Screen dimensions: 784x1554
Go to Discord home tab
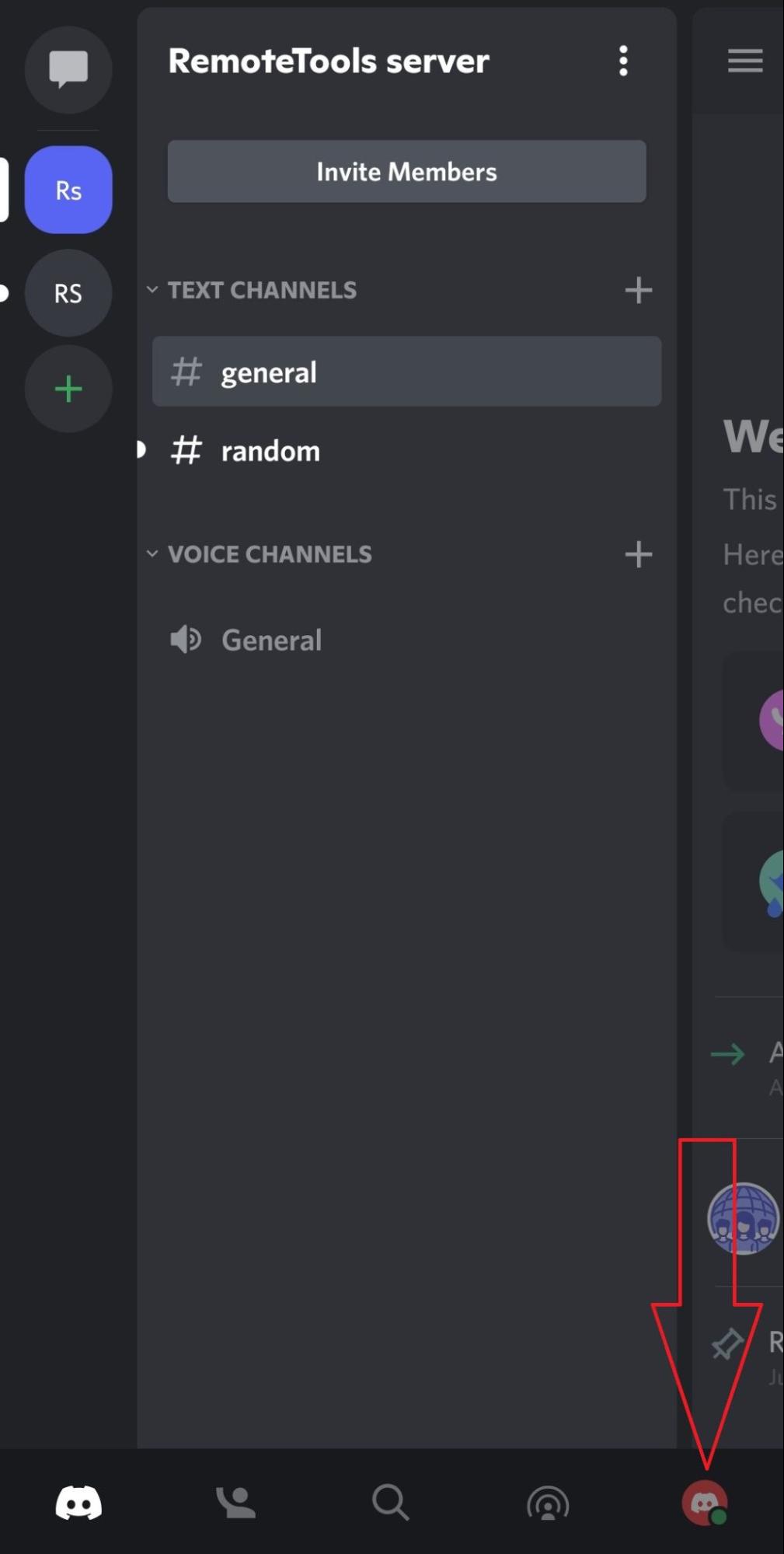78,1503
